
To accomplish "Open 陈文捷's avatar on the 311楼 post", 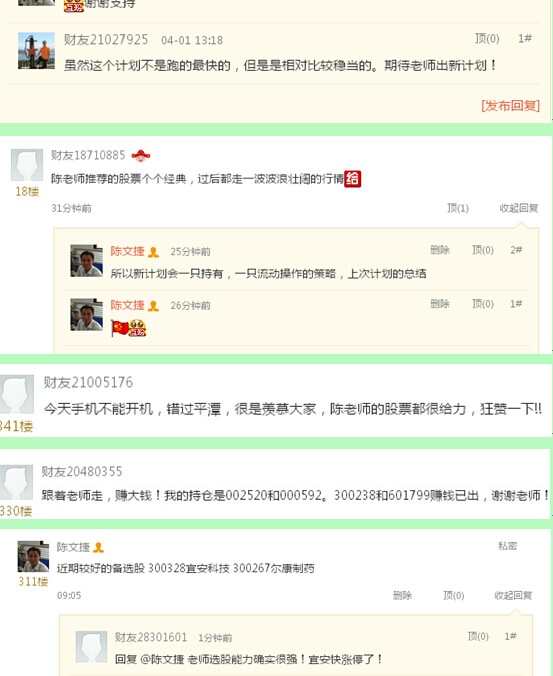I will tap(33, 557).
